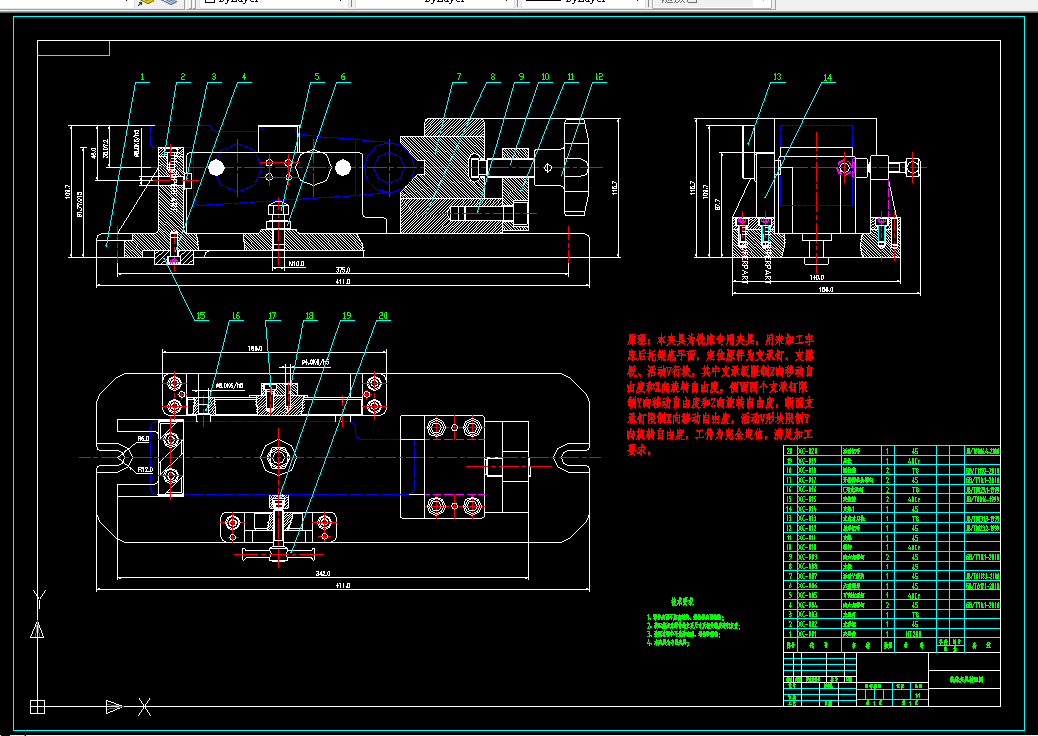Pick part balloon number 6
1038x736 pixels.
[343, 77]
